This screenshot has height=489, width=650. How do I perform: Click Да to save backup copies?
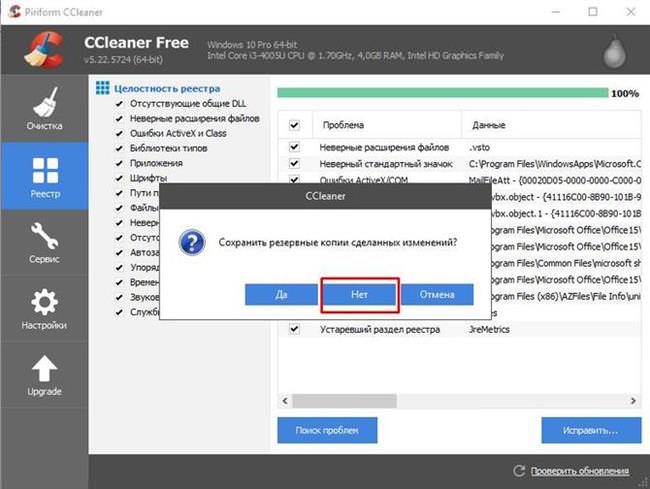click(x=281, y=295)
